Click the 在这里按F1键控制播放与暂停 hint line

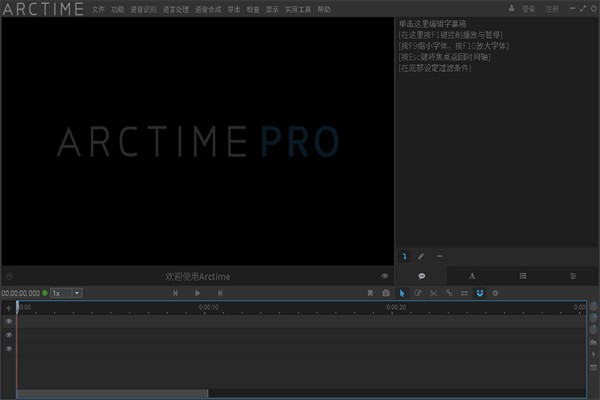click(450, 35)
